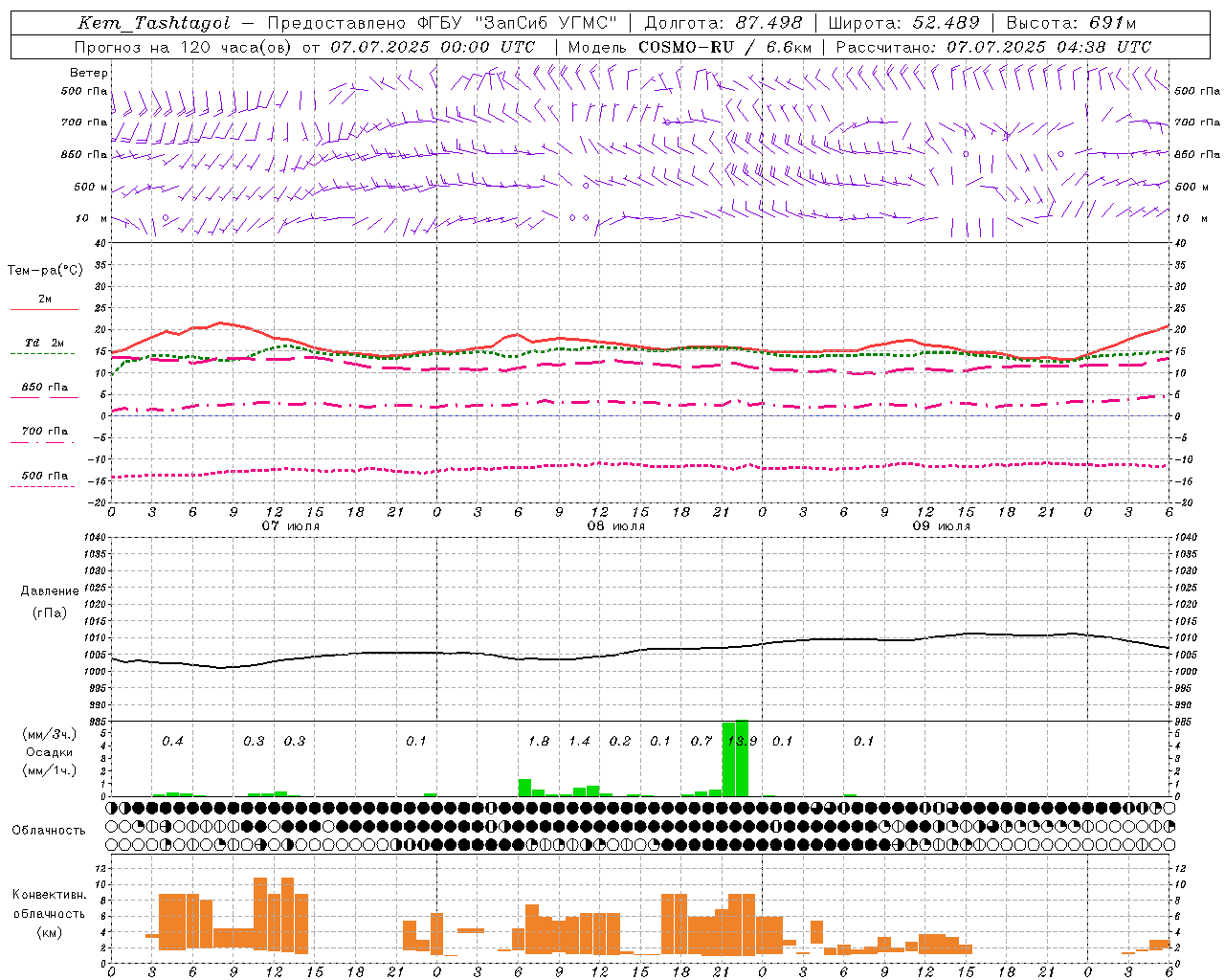
Task: Click the 'Высота: 691м' elevation text
Action: (1071, 23)
